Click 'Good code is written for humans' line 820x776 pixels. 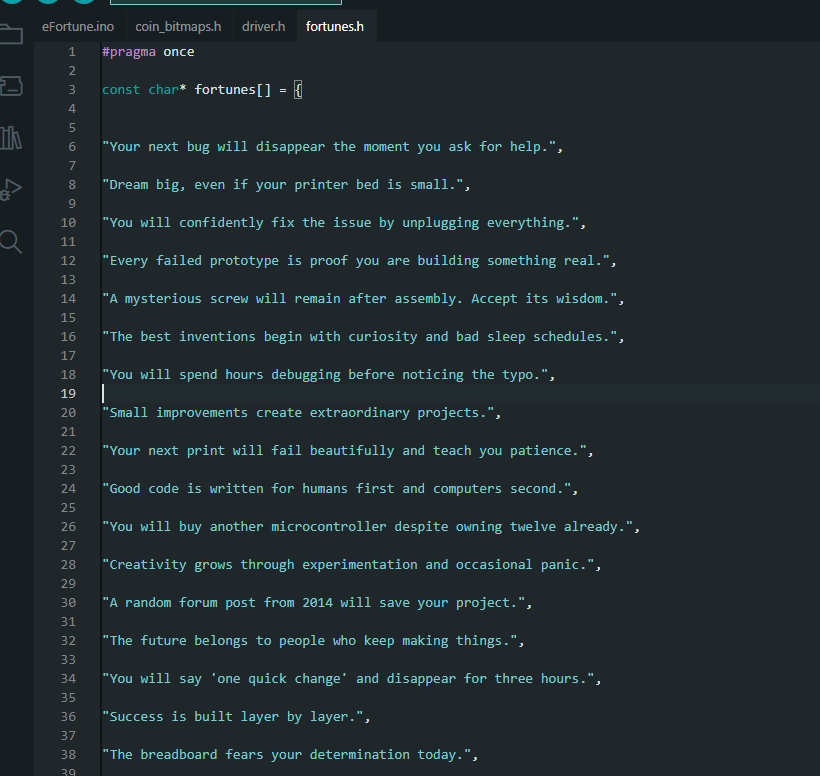click(x=340, y=489)
